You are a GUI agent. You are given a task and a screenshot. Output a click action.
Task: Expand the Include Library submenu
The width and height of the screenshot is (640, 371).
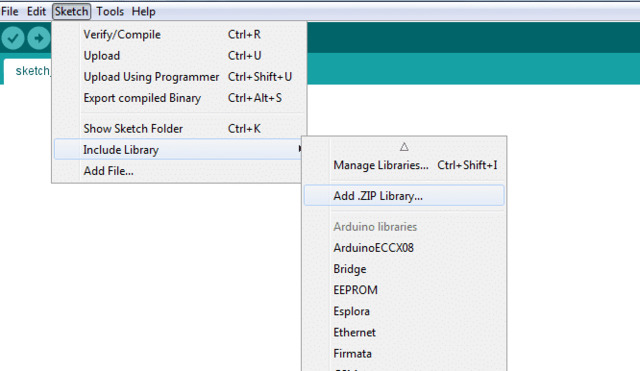point(179,150)
